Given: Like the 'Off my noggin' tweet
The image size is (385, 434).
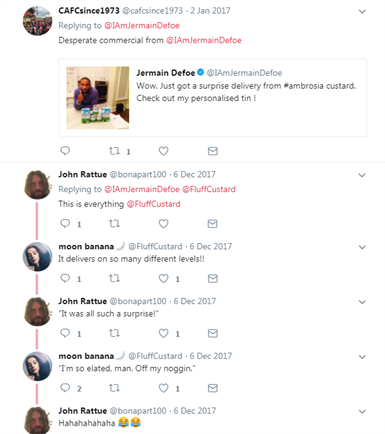Looking at the screenshot, I should pyautogui.click(x=163, y=388).
